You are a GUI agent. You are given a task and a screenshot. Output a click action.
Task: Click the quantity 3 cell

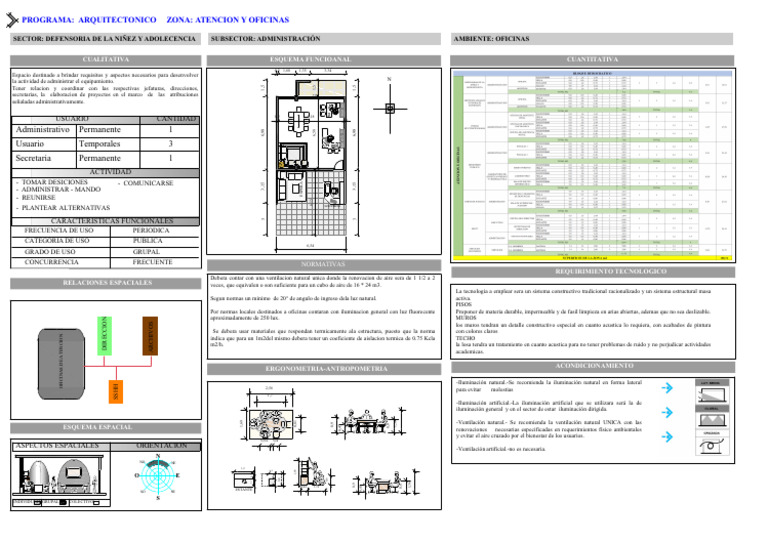click(170, 144)
